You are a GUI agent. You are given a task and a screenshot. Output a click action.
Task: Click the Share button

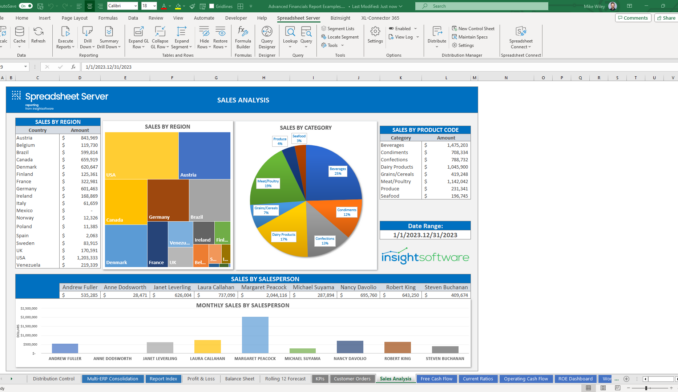click(666, 18)
